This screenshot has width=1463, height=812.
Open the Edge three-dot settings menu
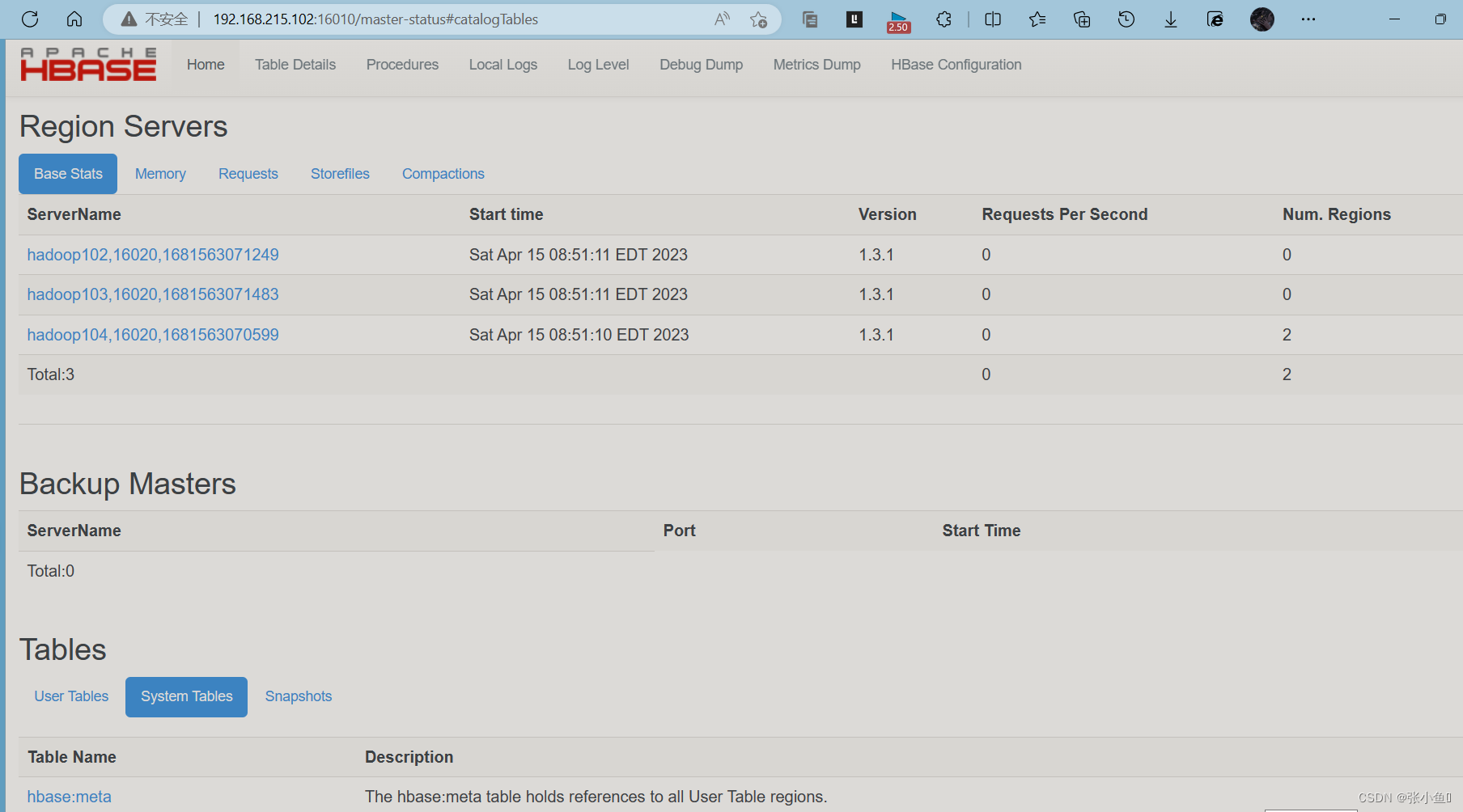point(1308,19)
